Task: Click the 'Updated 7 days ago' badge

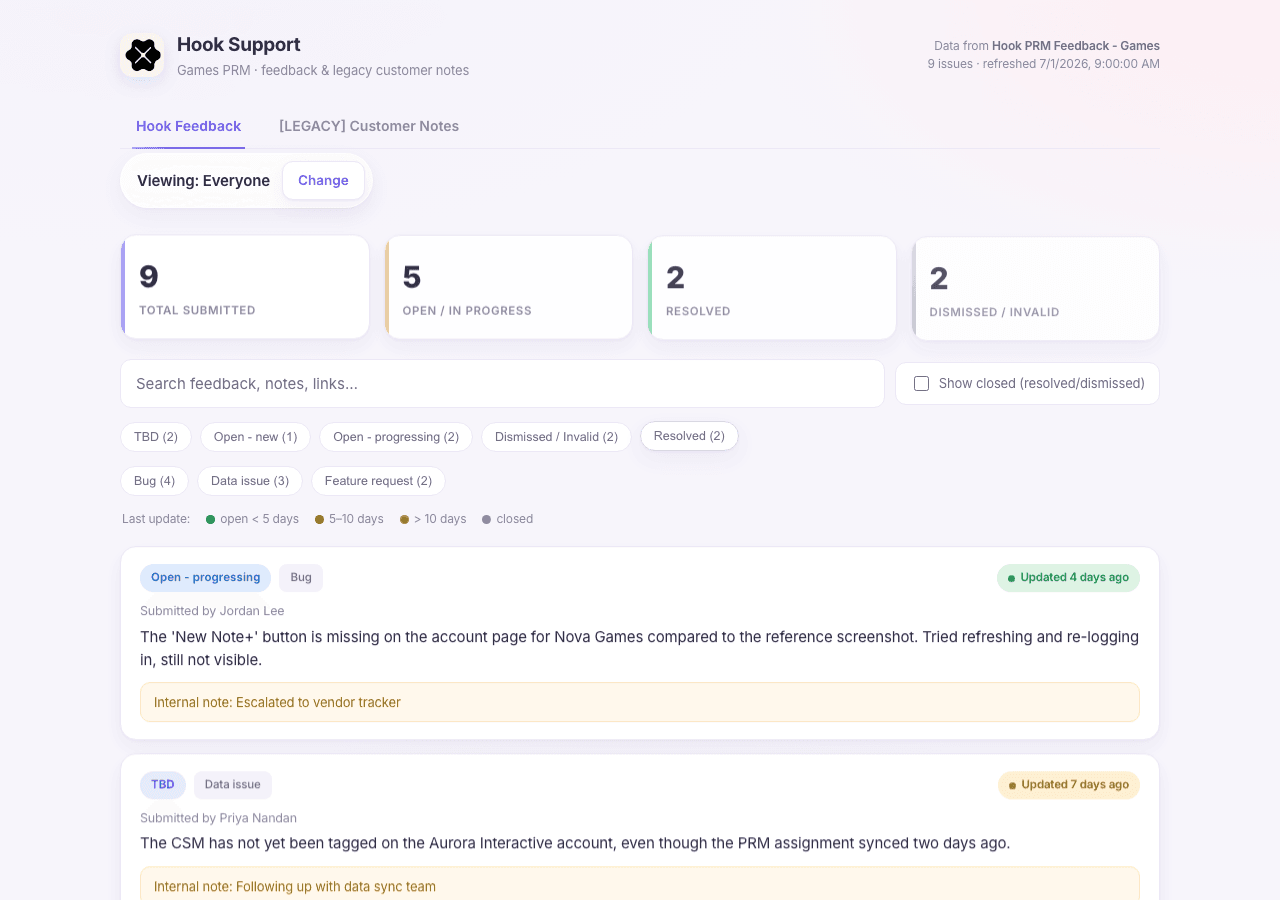Action: tap(1068, 785)
